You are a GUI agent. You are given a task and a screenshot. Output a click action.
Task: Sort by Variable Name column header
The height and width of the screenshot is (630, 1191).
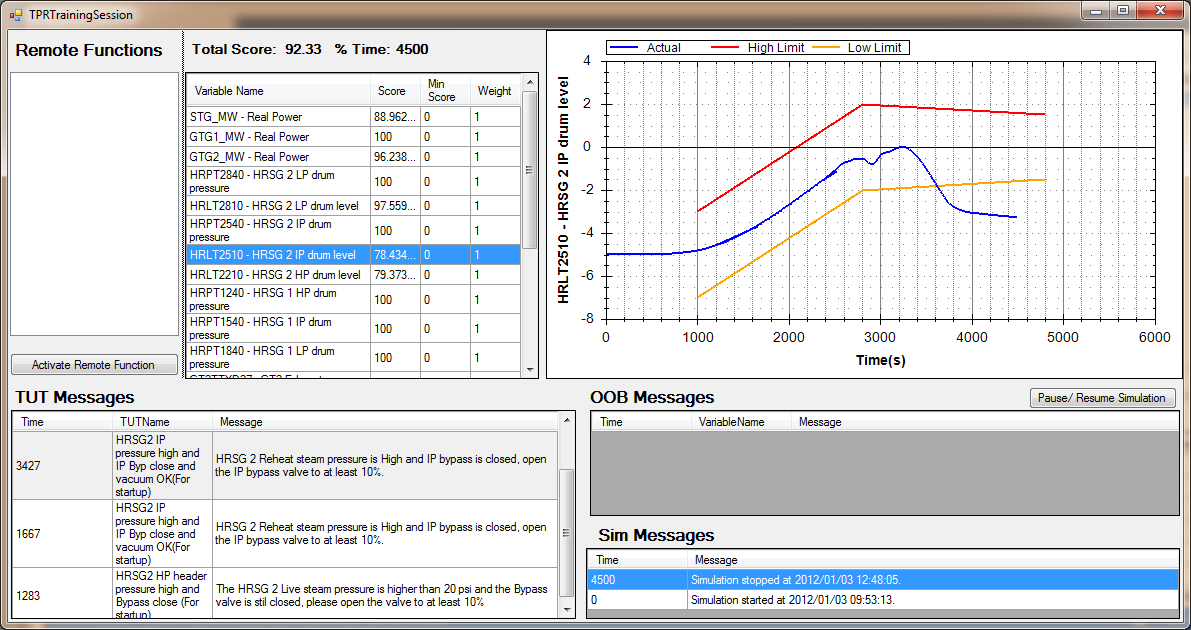278,91
